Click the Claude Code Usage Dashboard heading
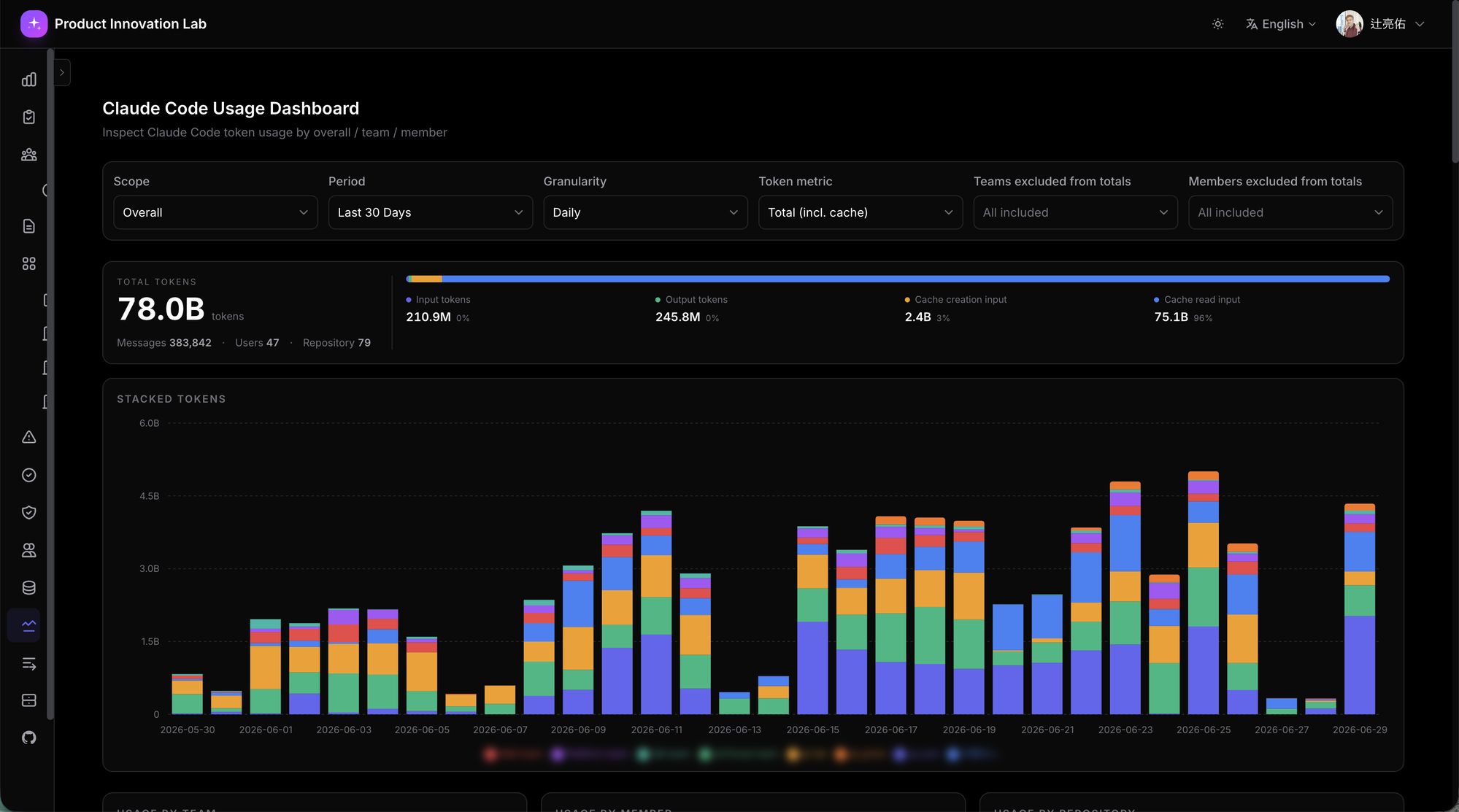Screen dimensions: 1459x812 click(231, 109)
